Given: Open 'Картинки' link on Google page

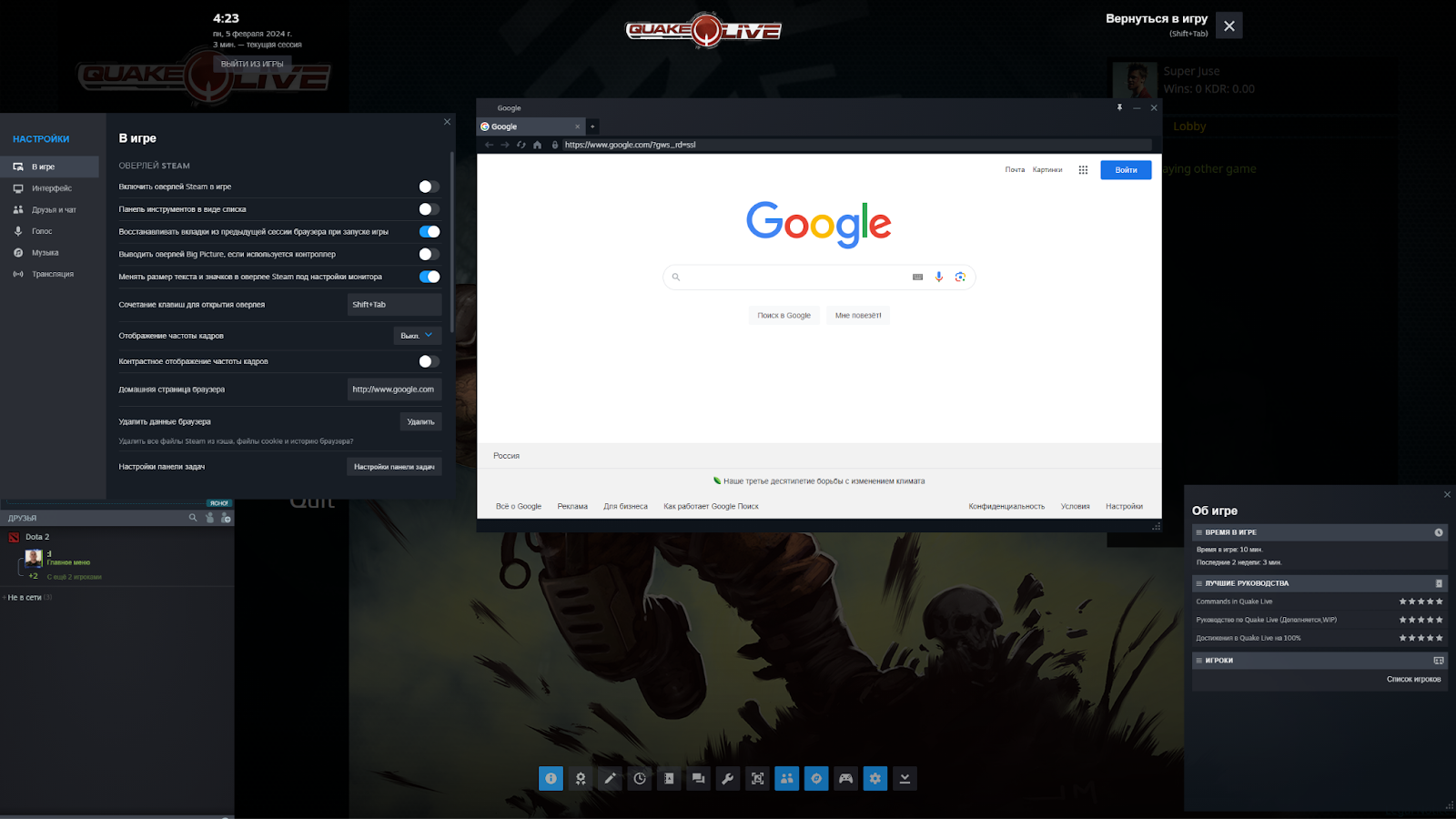Looking at the screenshot, I should 1047,170.
